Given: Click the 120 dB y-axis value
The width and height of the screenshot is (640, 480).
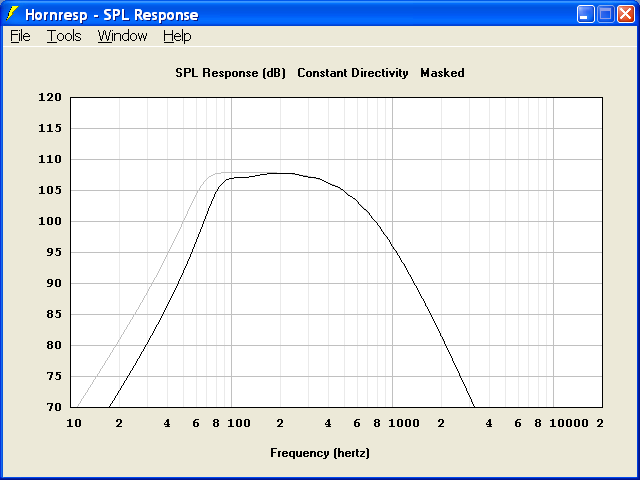Looking at the screenshot, I should [50, 97].
